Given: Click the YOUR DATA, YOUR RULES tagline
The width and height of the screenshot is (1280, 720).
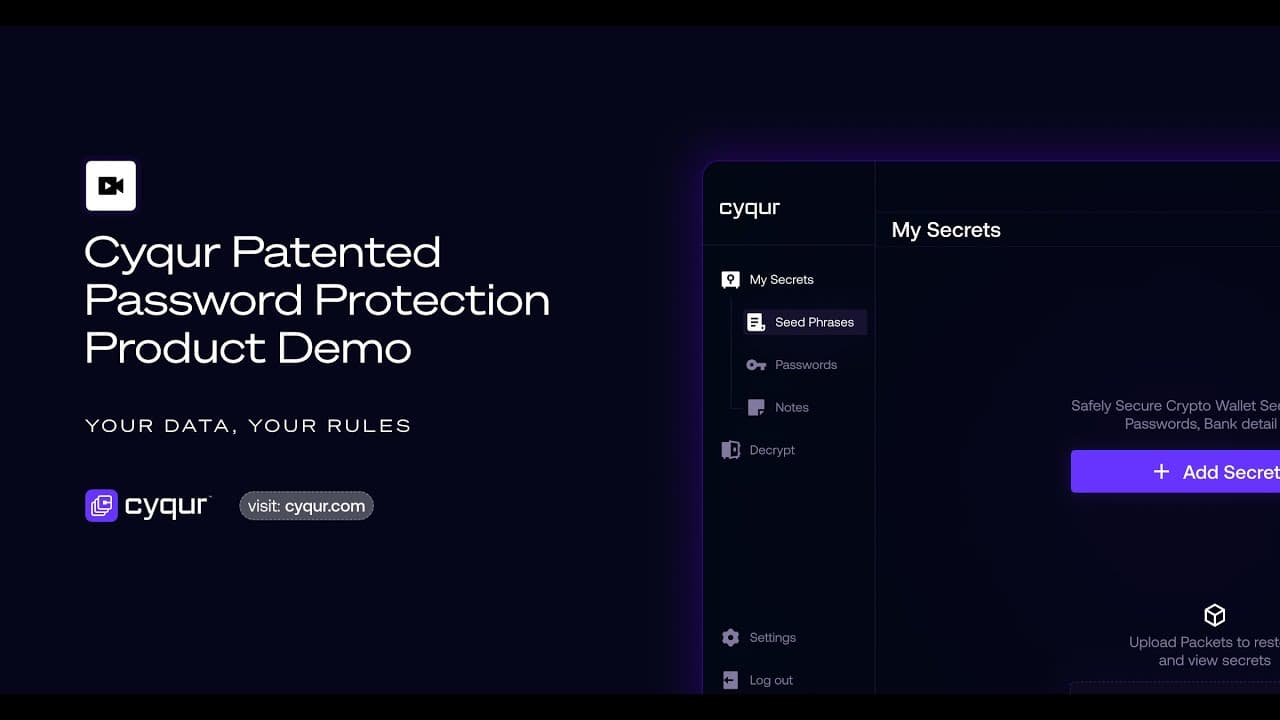Looking at the screenshot, I should 248,426.
